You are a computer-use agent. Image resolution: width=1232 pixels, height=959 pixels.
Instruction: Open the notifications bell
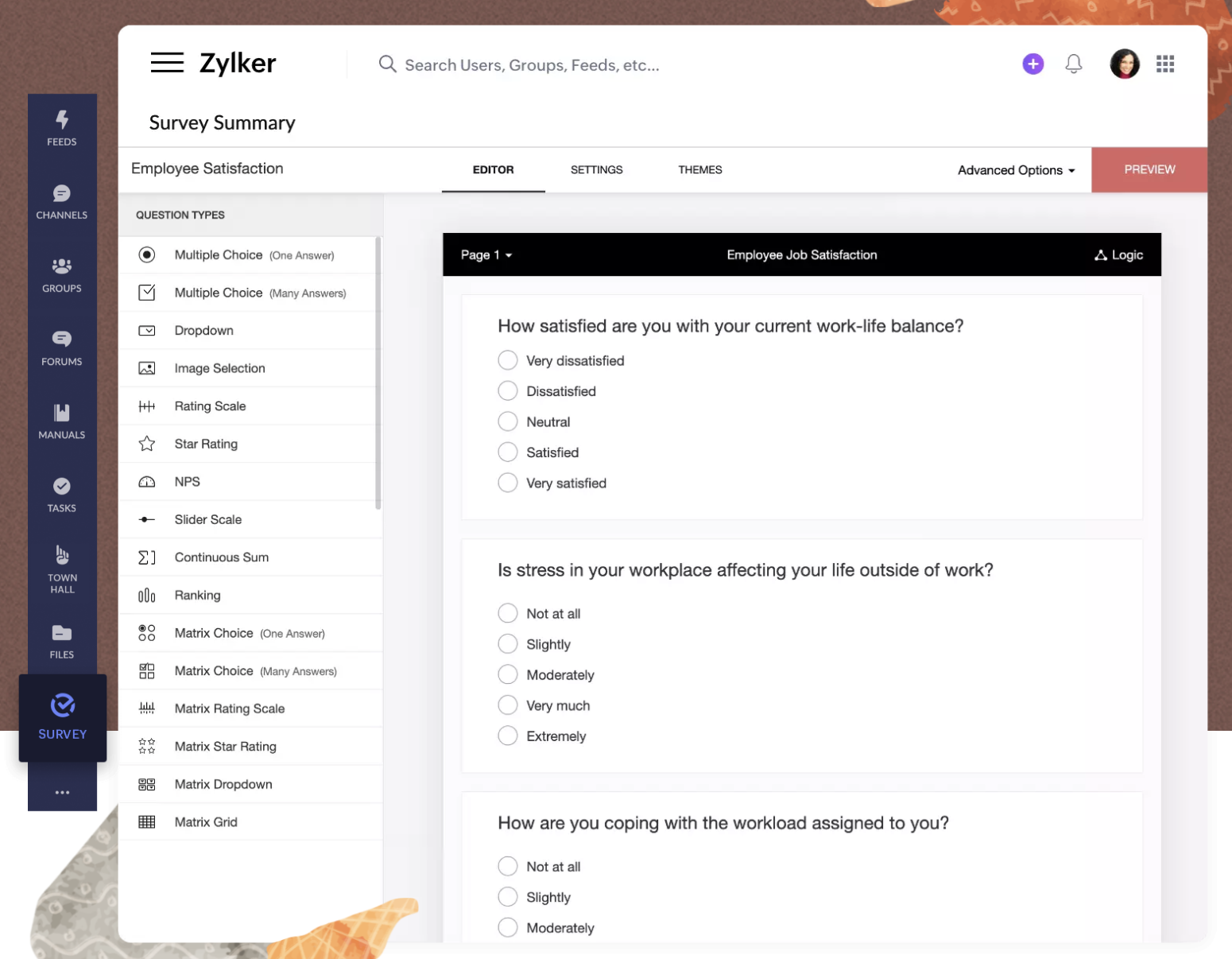(x=1073, y=64)
